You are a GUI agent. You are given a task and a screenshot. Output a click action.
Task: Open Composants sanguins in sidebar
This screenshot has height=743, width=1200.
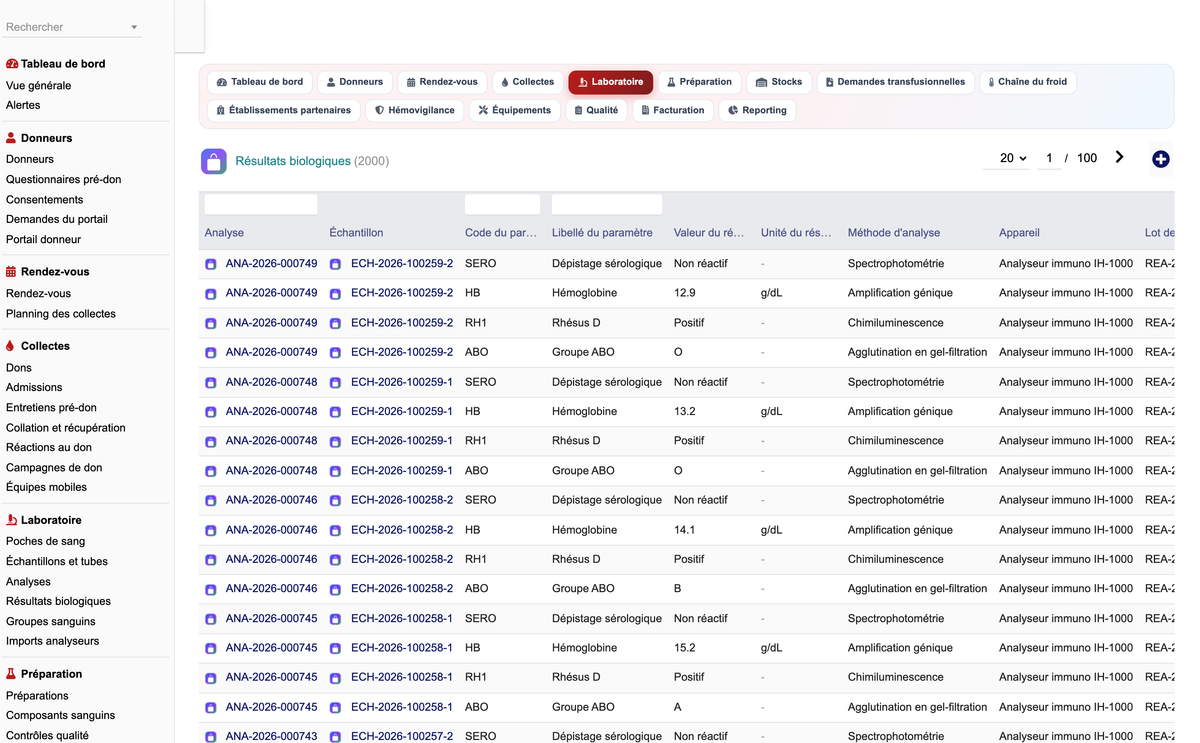point(60,716)
